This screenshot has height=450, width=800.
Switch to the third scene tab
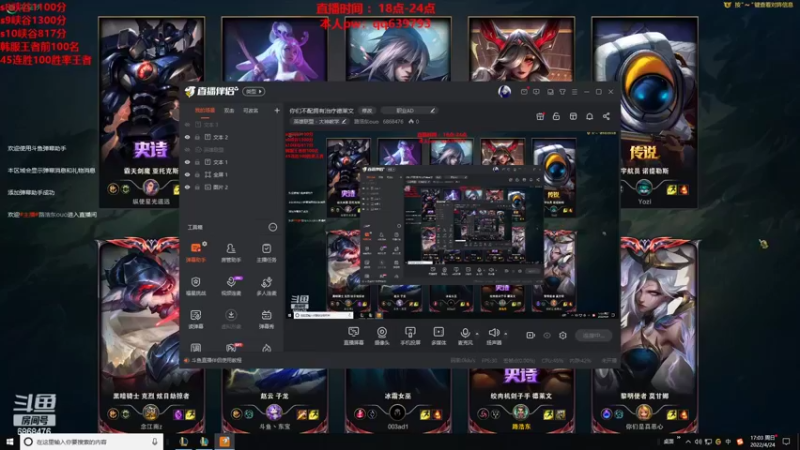(x=250, y=111)
